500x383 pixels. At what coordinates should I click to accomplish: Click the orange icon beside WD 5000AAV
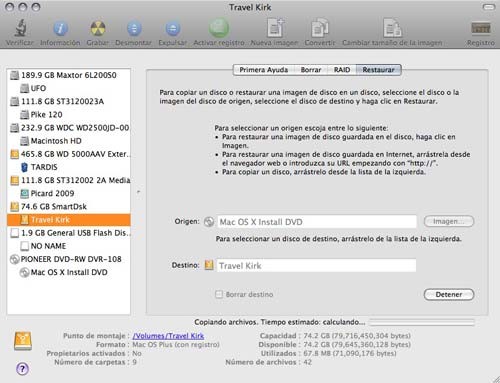tap(14, 154)
